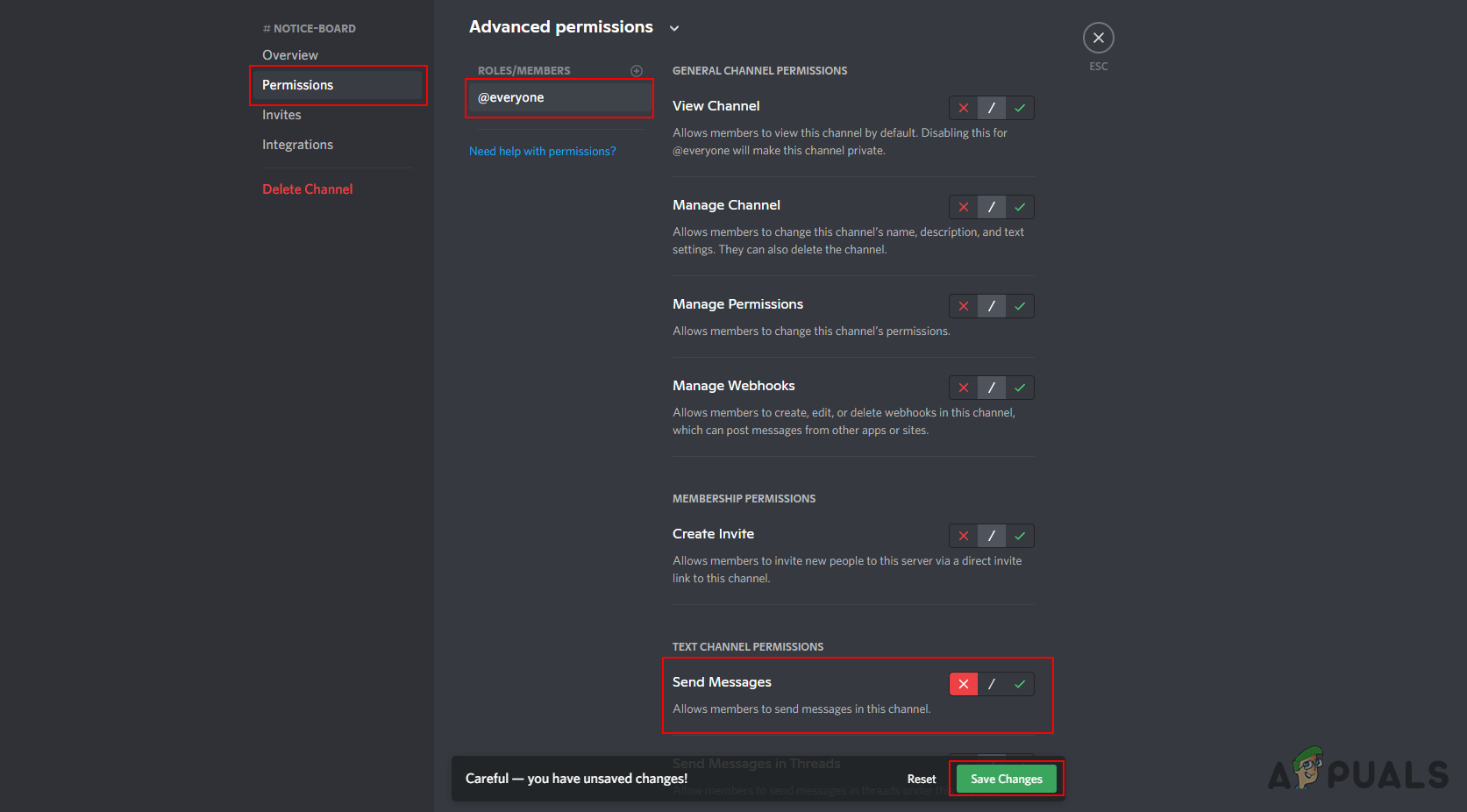
Task: Deny the Manage Permissions permission
Action: (x=963, y=306)
